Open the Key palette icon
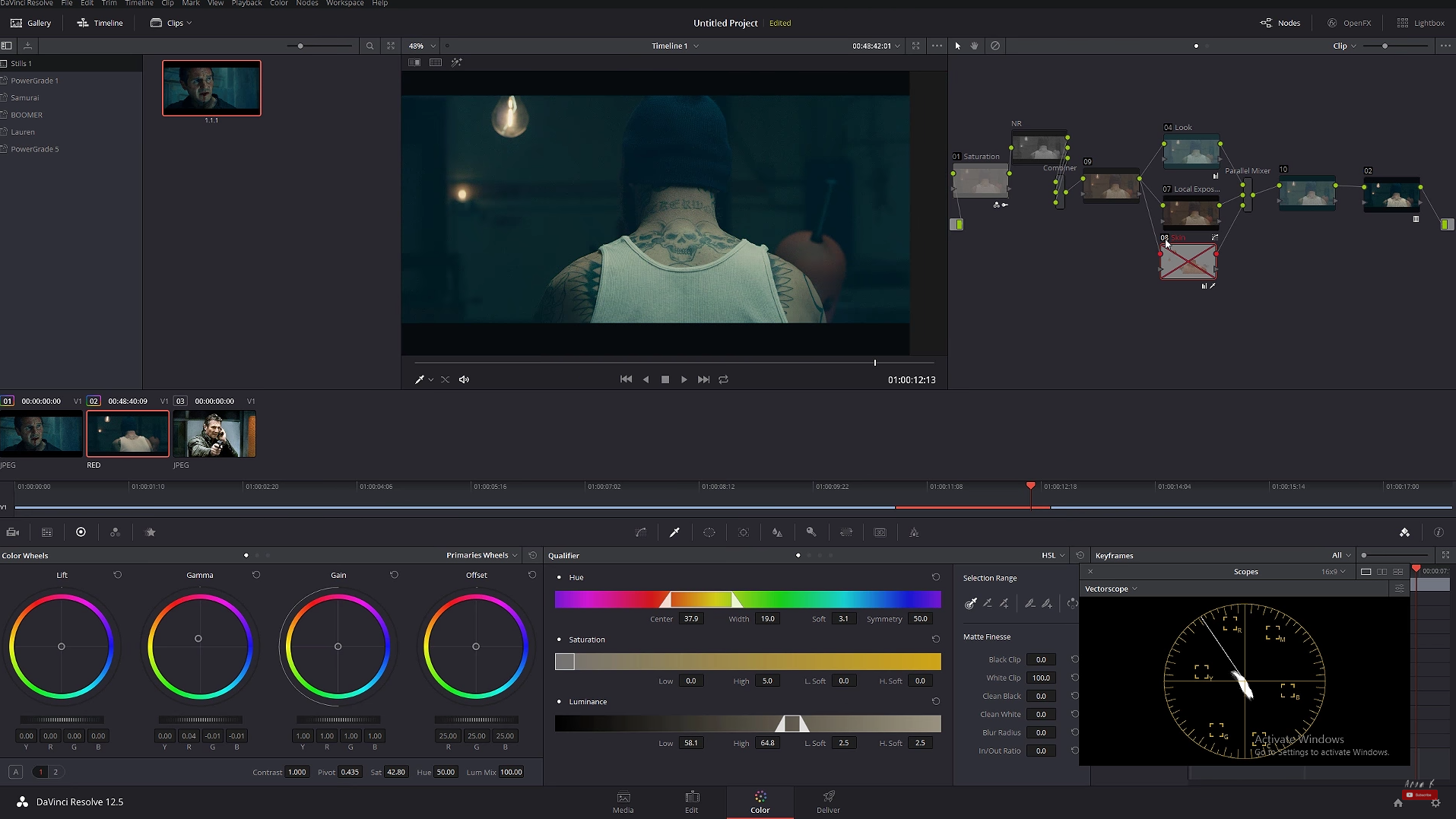This screenshot has height=819, width=1456. 811,532
